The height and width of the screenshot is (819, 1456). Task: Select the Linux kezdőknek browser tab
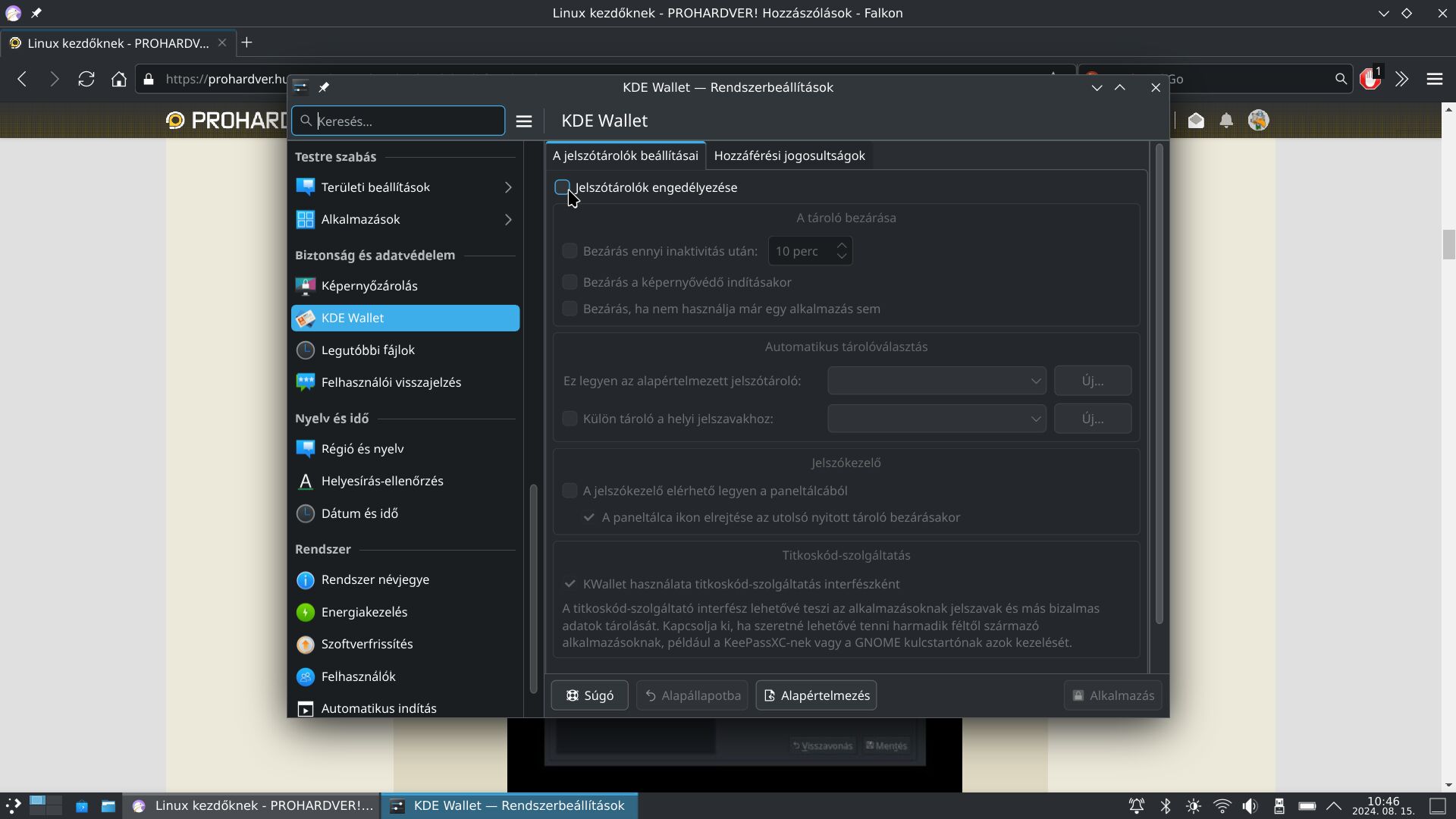point(118,43)
